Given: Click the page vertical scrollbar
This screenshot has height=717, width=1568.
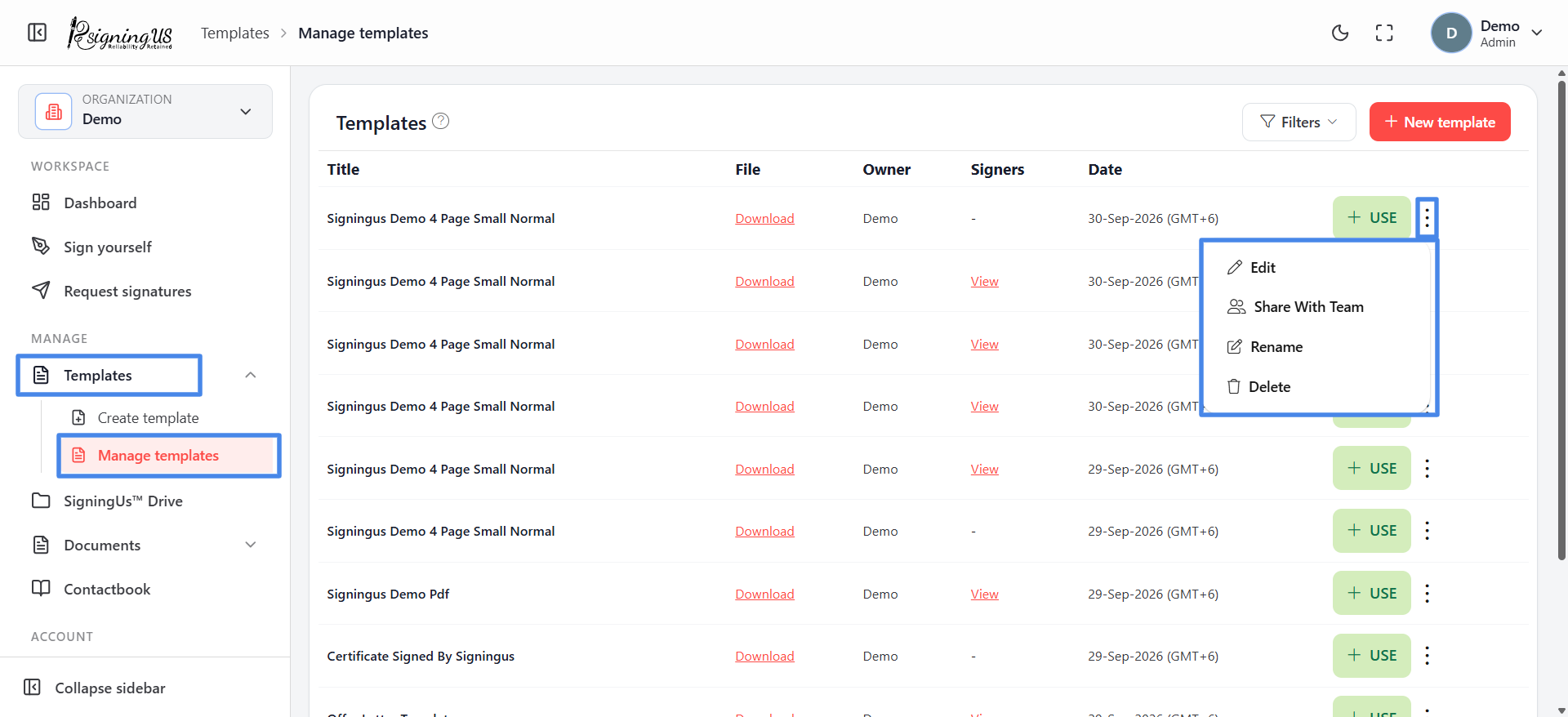Looking at the screenshot, I should pyautogui.click(x=1561, y=318).
